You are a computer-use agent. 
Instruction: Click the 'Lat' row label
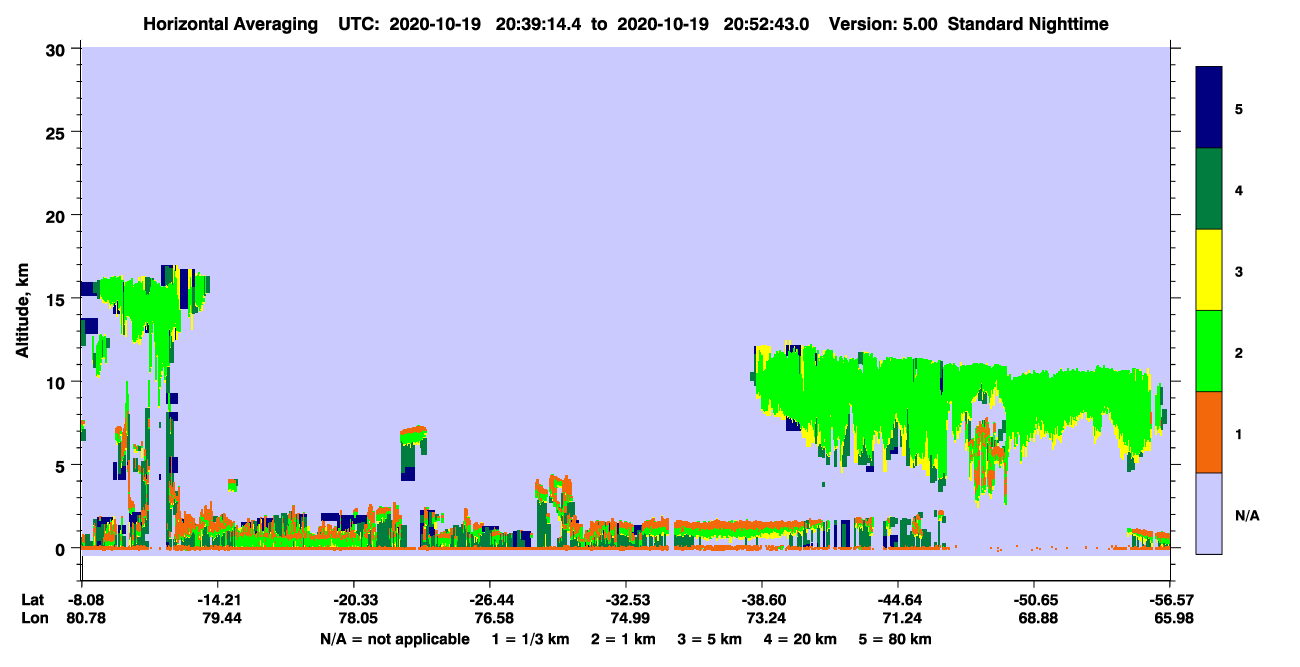tap(32, 600)
